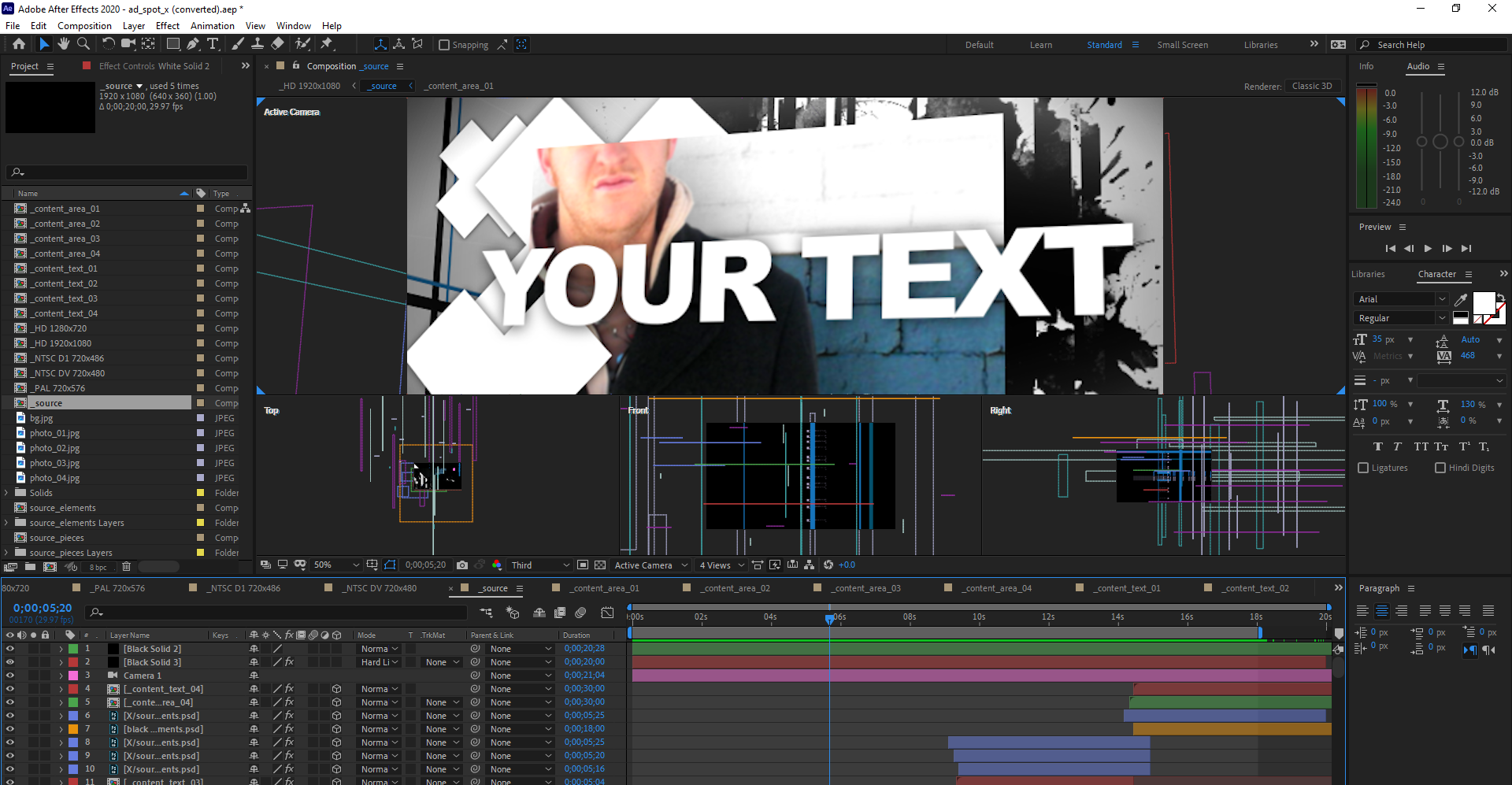Hide Camera 1 layer visibility eye
The width and height of the screenshot is (1512, 785).
pos(10,676)
